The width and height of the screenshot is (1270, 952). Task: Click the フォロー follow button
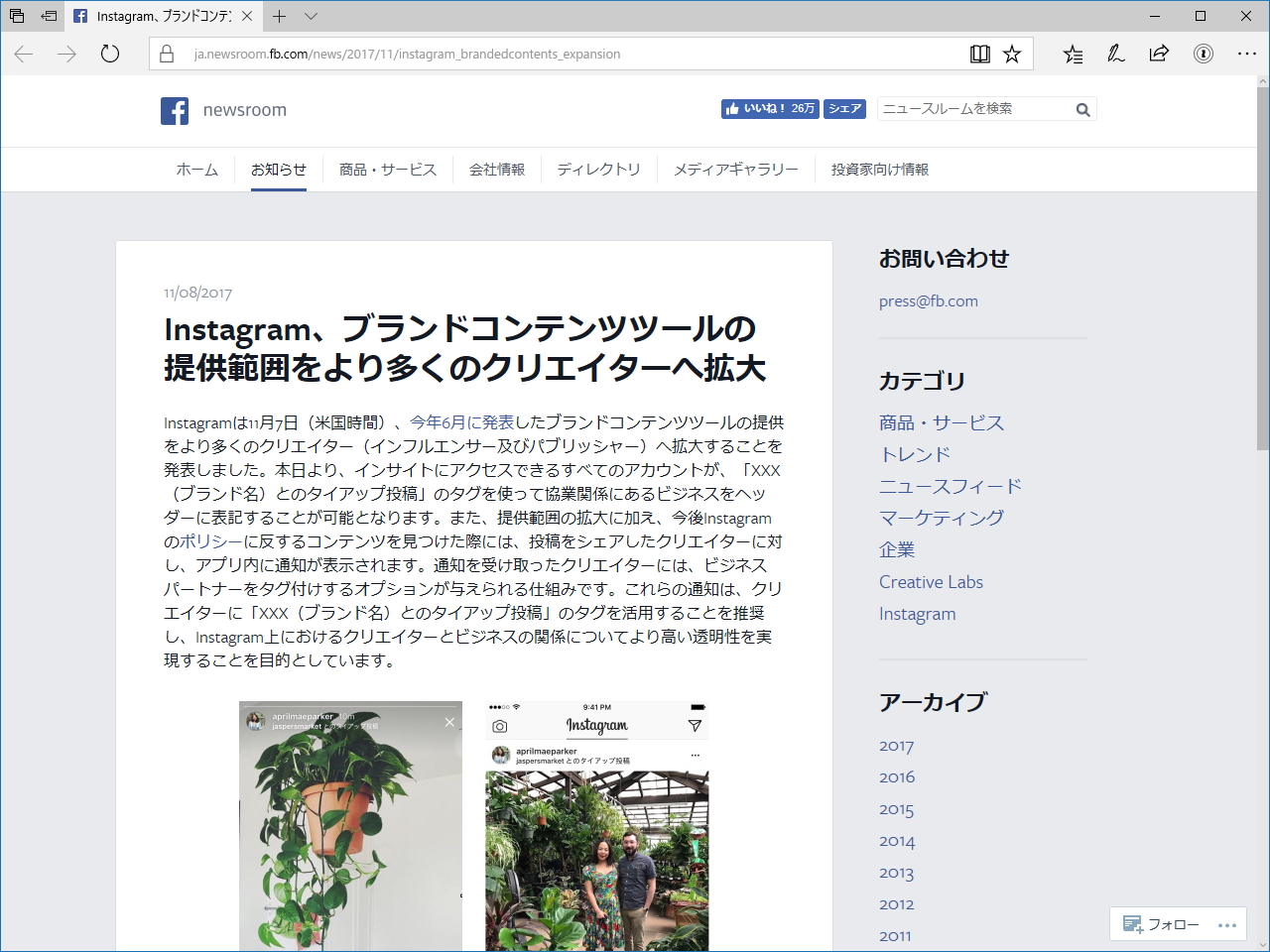click(x=1161, y=924)
